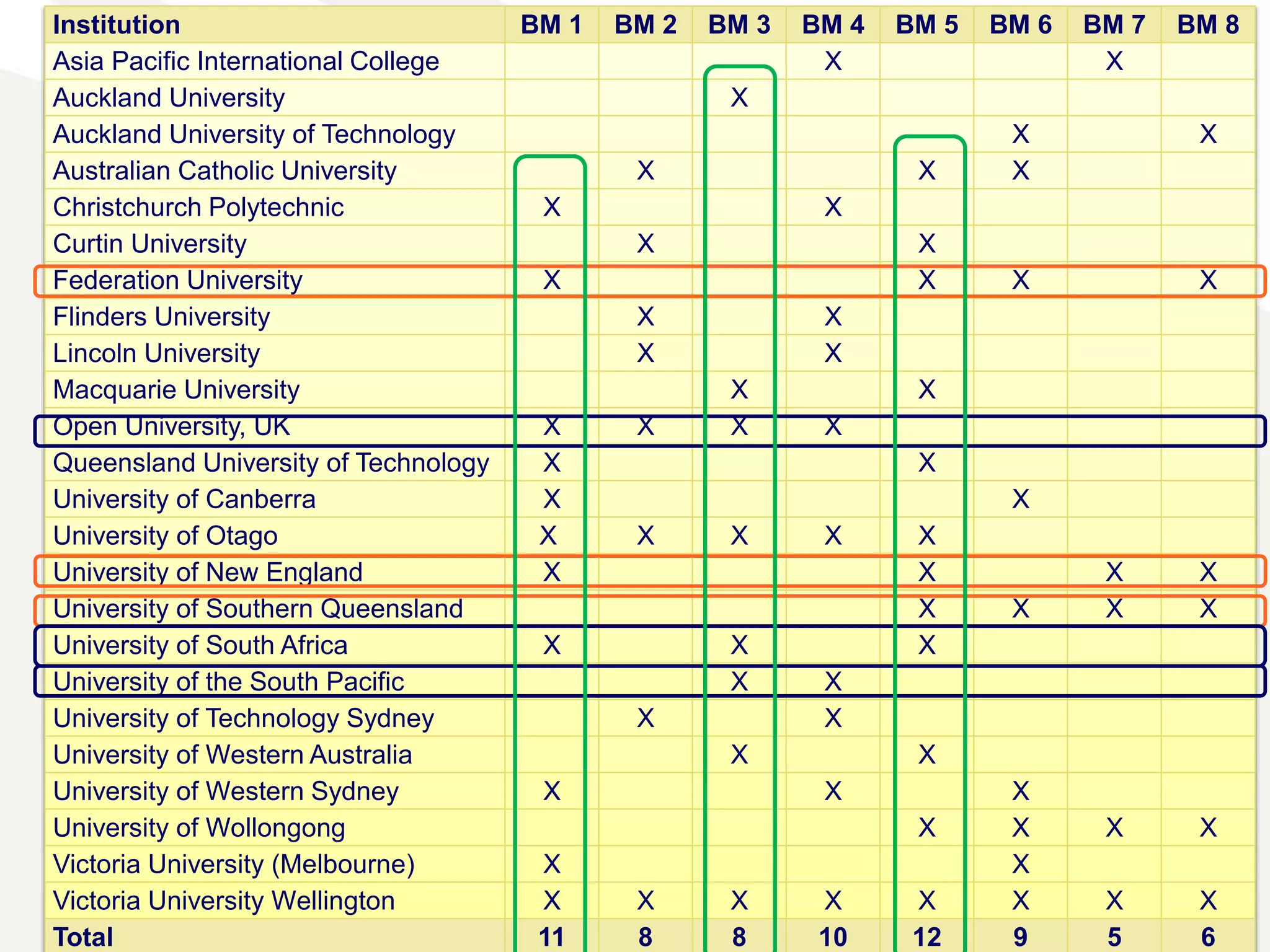1270x952 pixels.
Task: Click University of Canberra's X under BM 6
Action: click(1021, 499)
